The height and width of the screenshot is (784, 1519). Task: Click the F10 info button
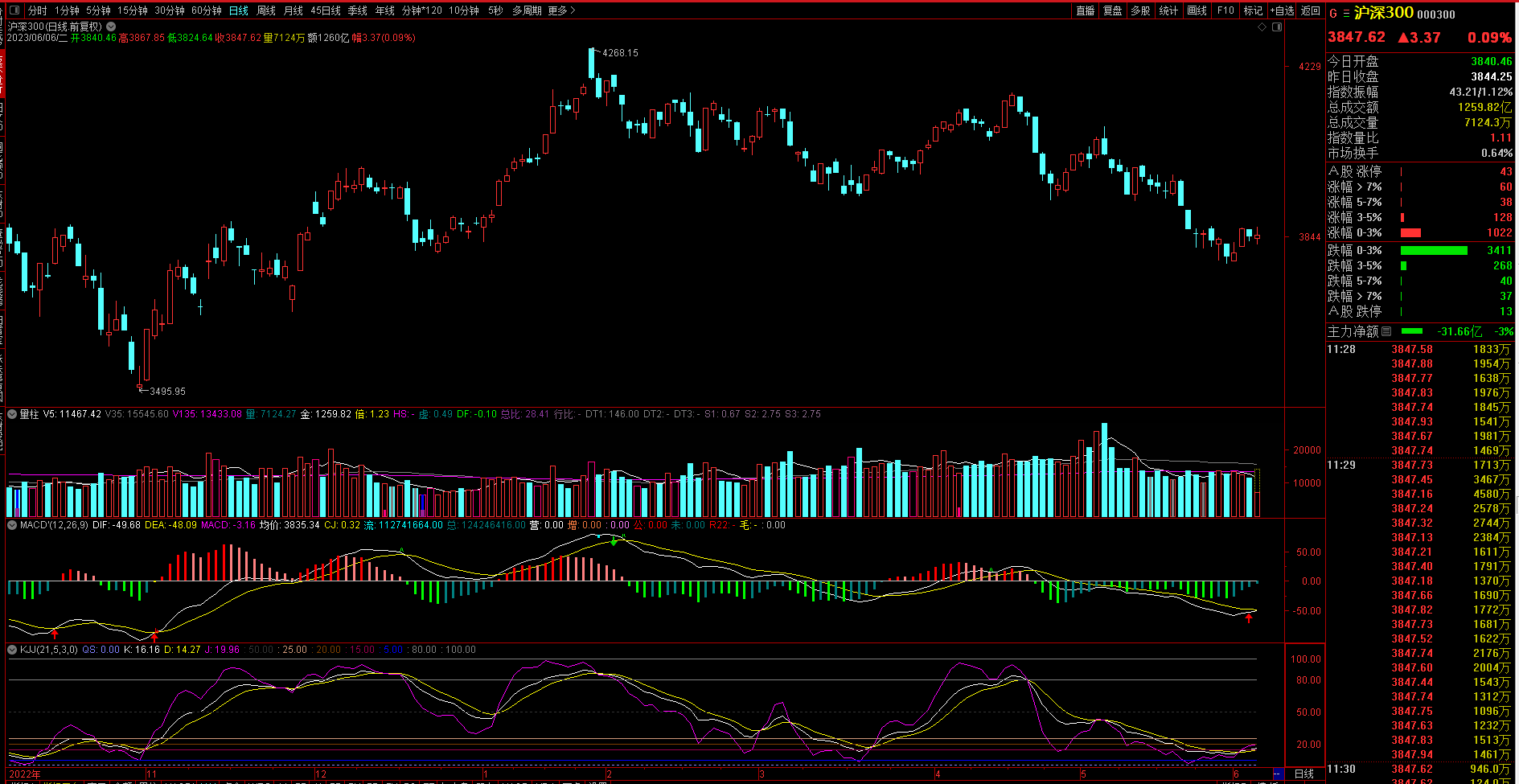tap(1225, 11)
